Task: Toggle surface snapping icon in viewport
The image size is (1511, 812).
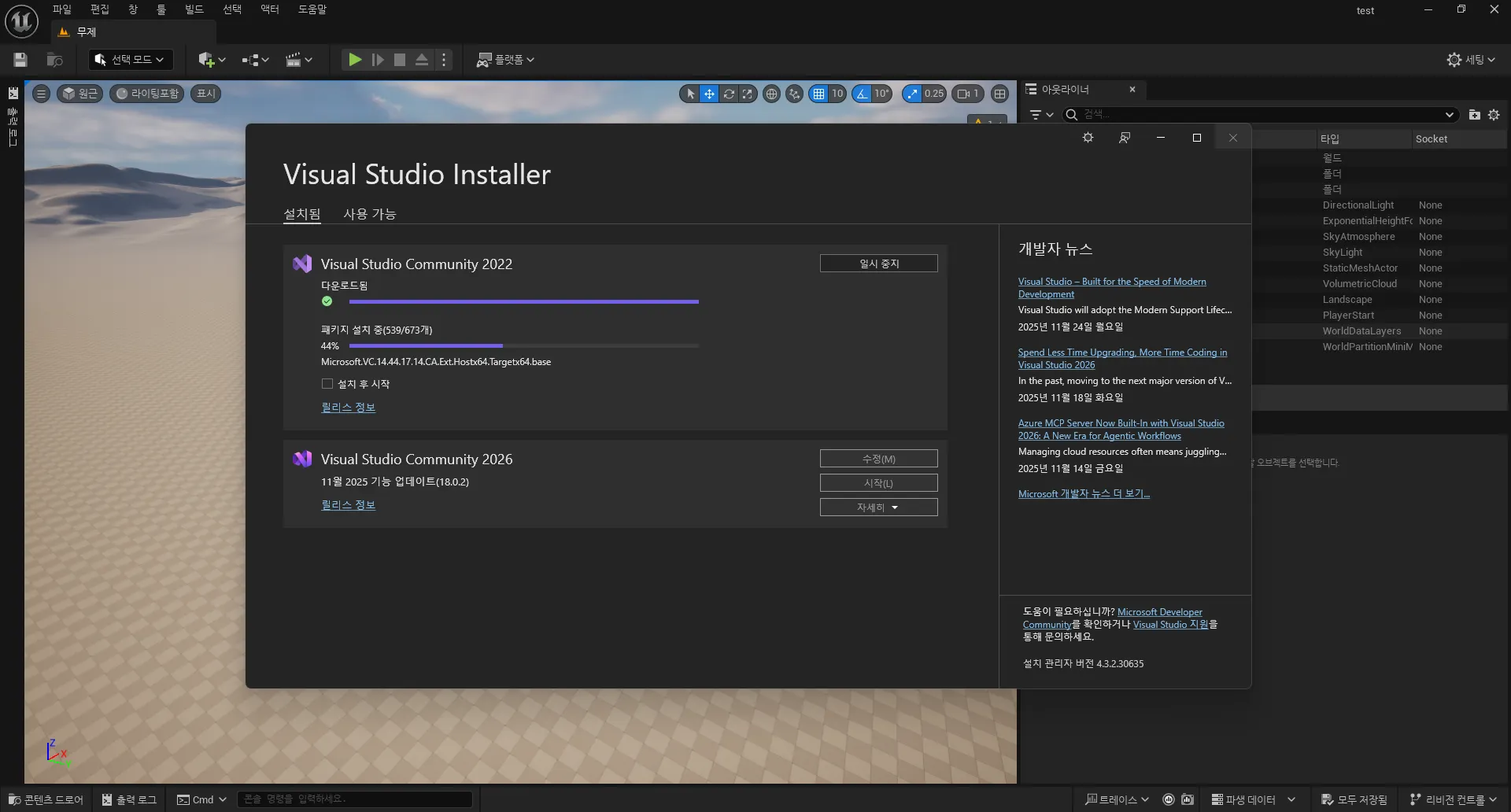Action: coord(795,94)
